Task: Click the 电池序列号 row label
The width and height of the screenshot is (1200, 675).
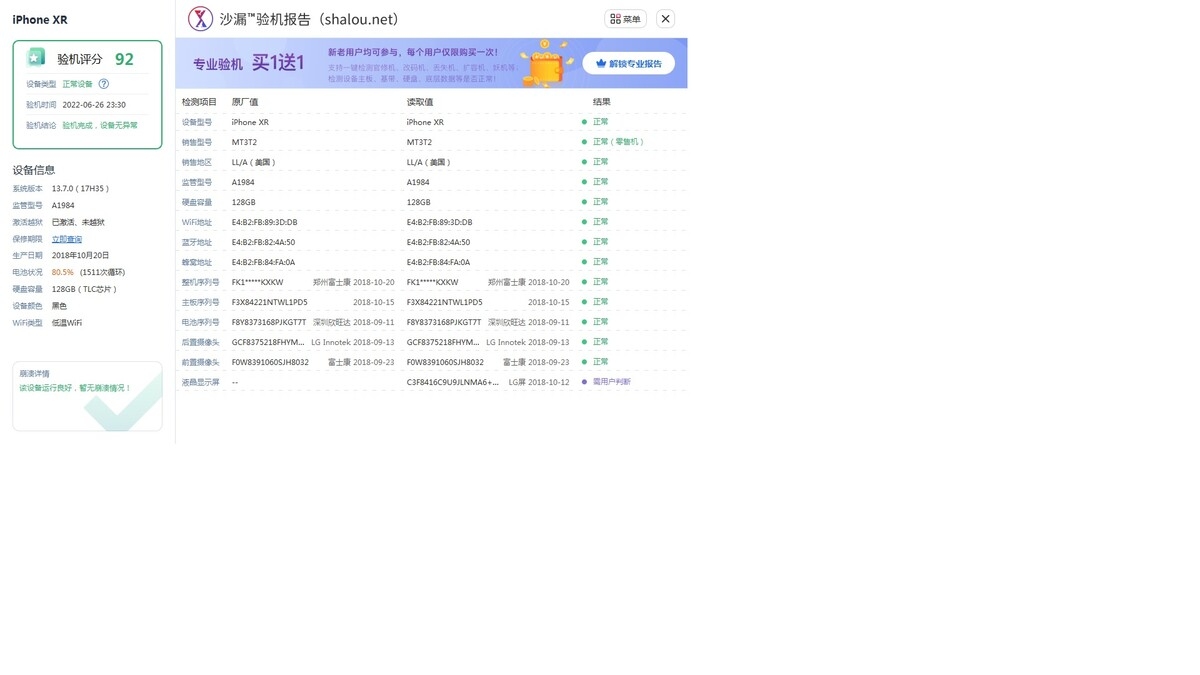Action: coord(200,322)
